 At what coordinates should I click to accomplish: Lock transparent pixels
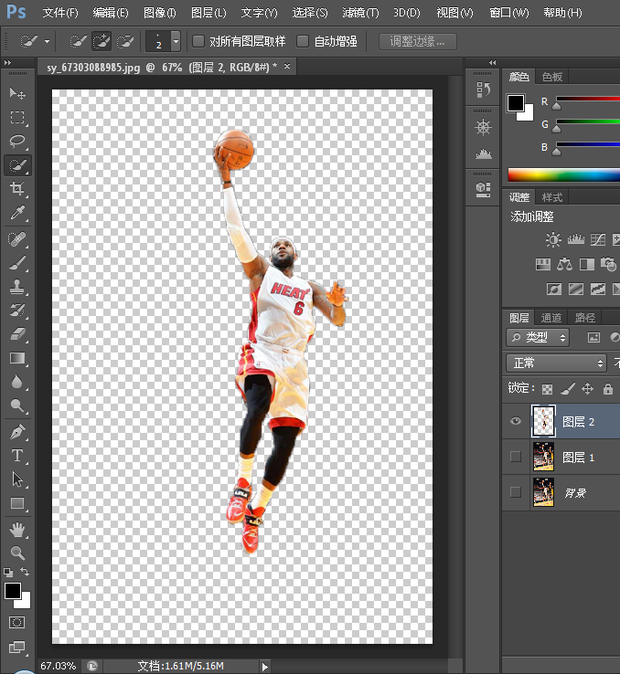(547, 389)
